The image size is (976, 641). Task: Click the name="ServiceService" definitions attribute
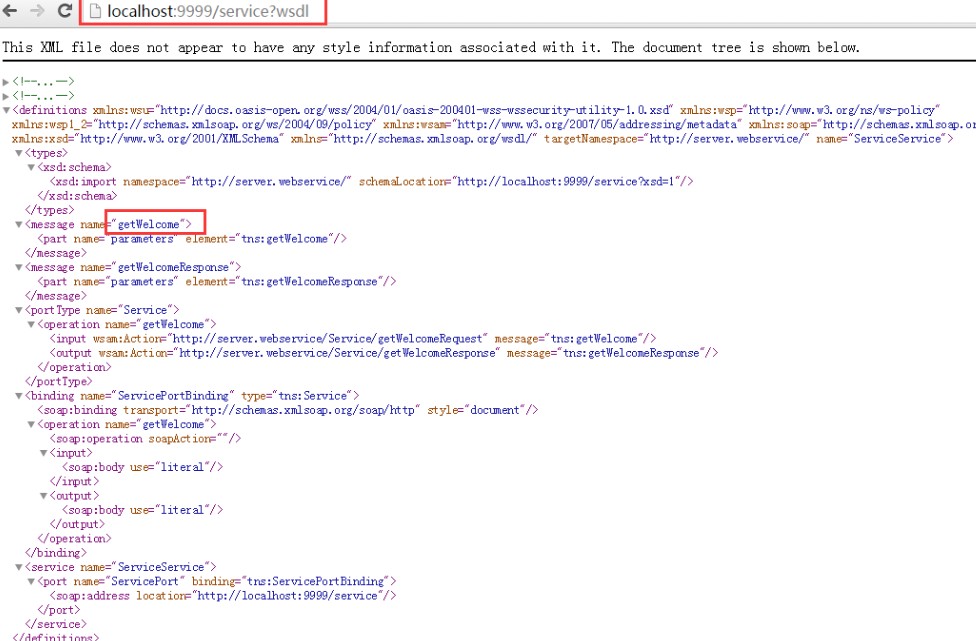coord(880,139)
